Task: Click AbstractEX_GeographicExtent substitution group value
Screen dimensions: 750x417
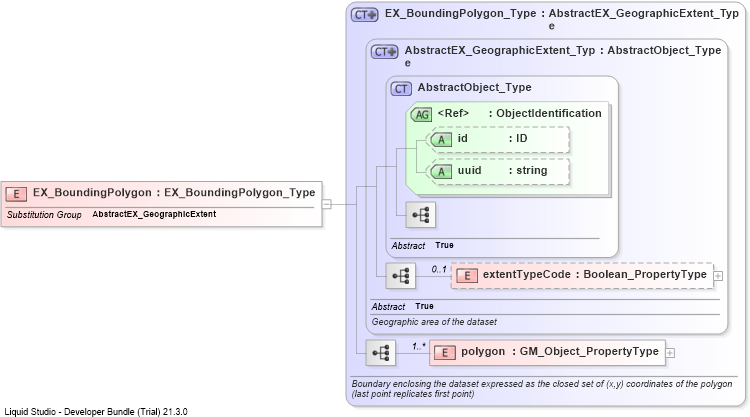Action: coord(154,214)
